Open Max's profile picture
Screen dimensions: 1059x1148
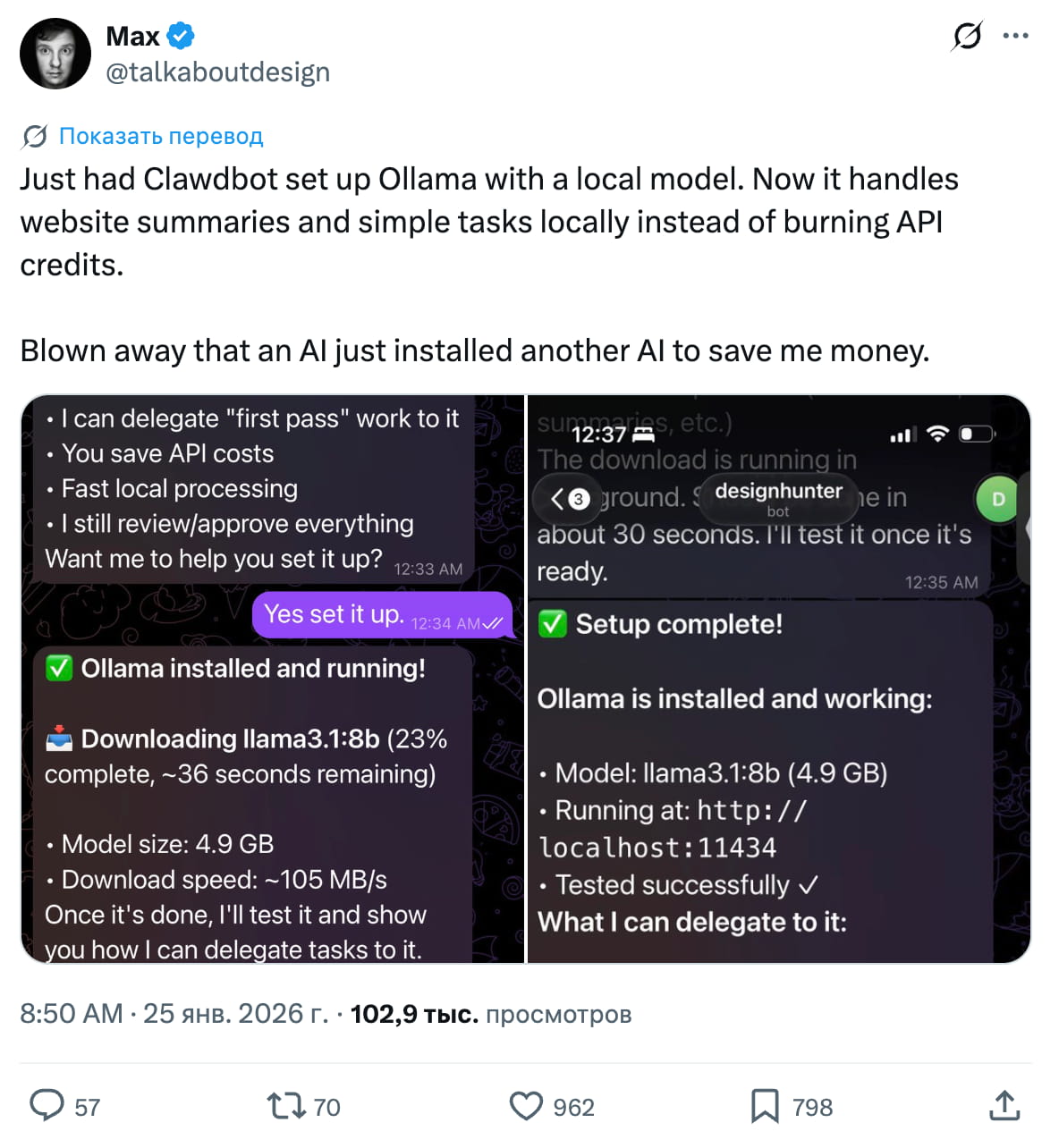pyautogui.click(x=55, y=53)
